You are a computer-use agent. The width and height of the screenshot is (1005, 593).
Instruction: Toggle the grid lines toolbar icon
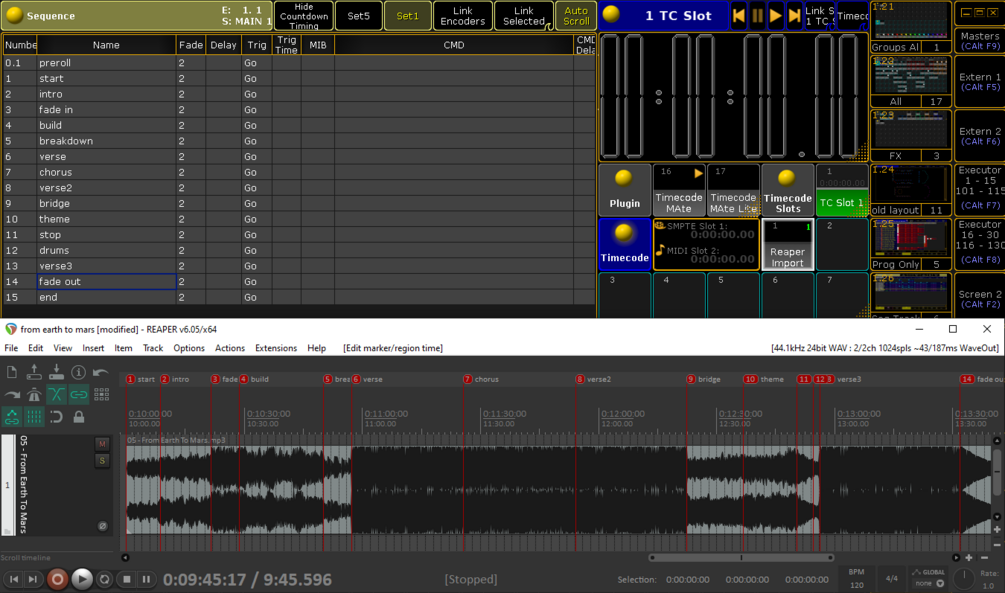coord(34,417)
